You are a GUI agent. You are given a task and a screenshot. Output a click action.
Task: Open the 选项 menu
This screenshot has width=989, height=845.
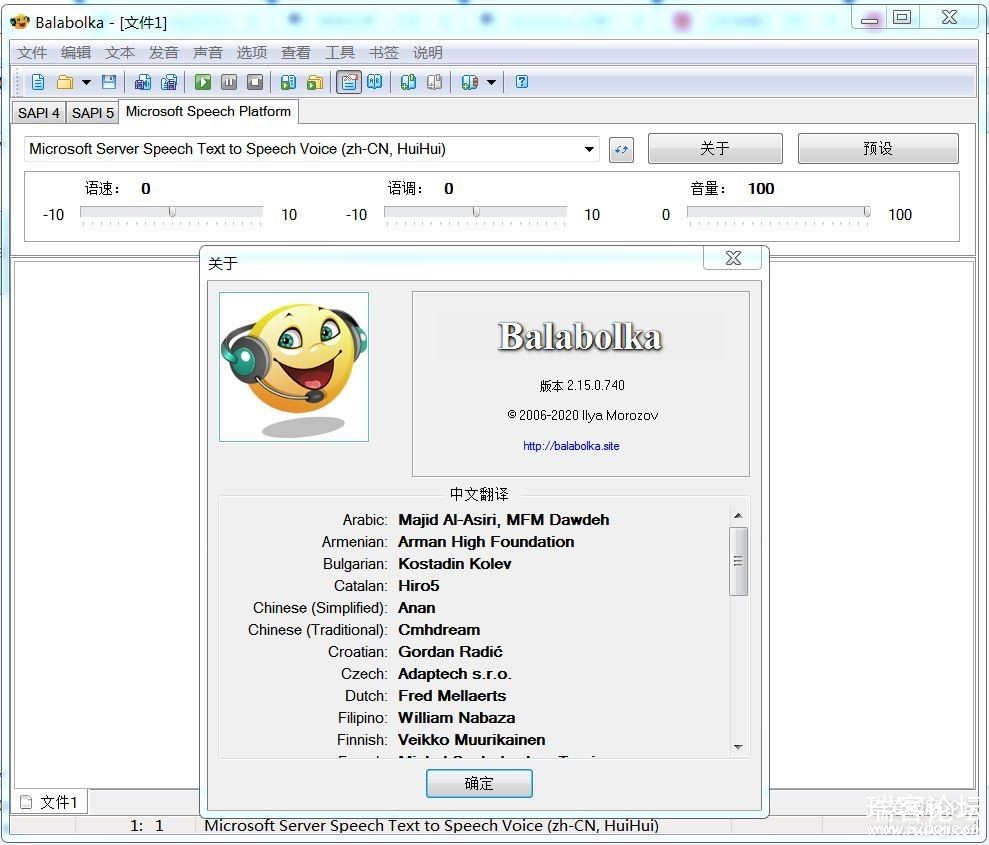[252, 52]
